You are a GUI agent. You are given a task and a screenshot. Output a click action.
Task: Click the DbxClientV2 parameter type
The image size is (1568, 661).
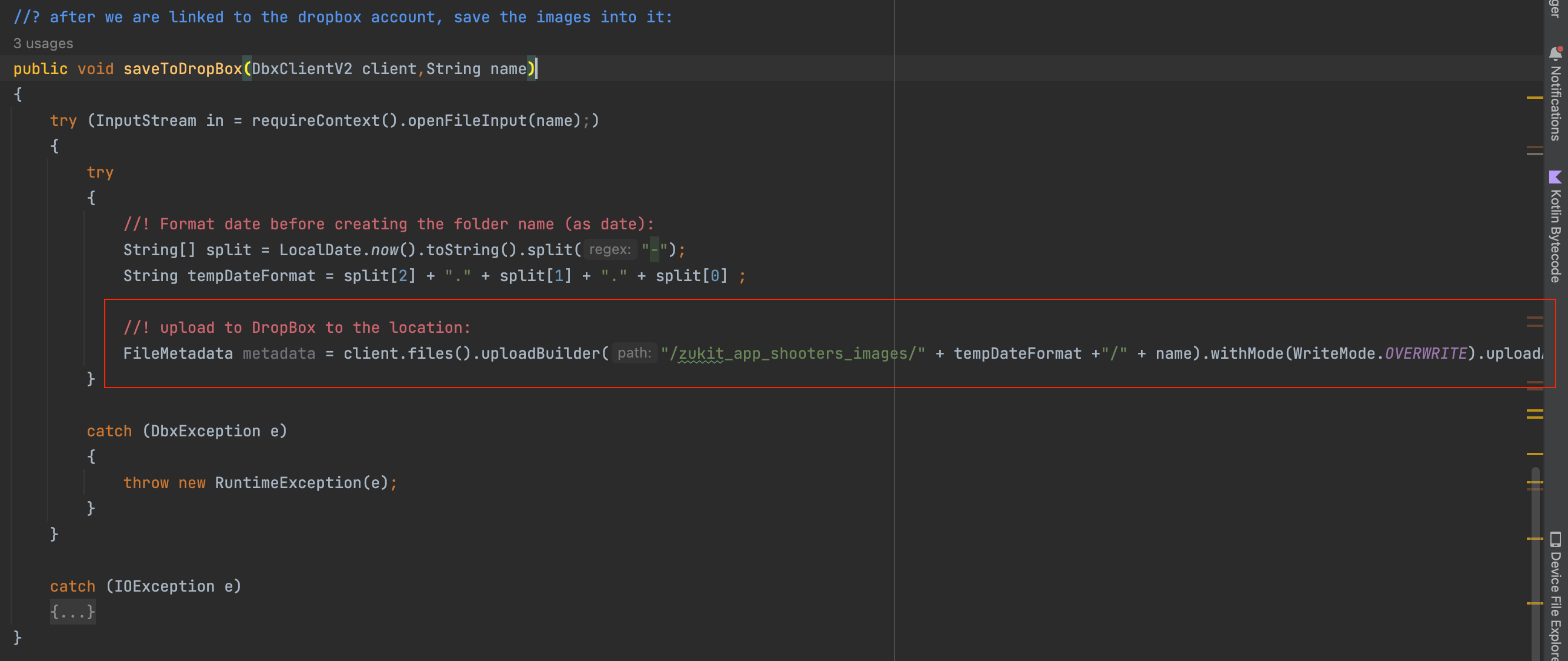(x=302, y=69)
